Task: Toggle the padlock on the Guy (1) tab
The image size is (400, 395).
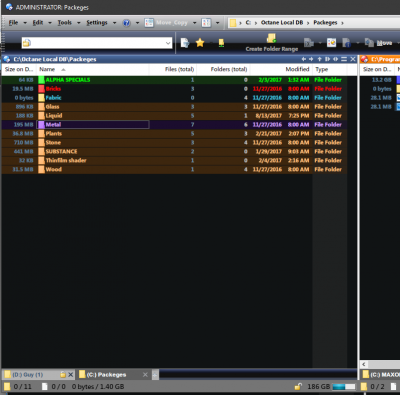Action: (x=63, y=375)
